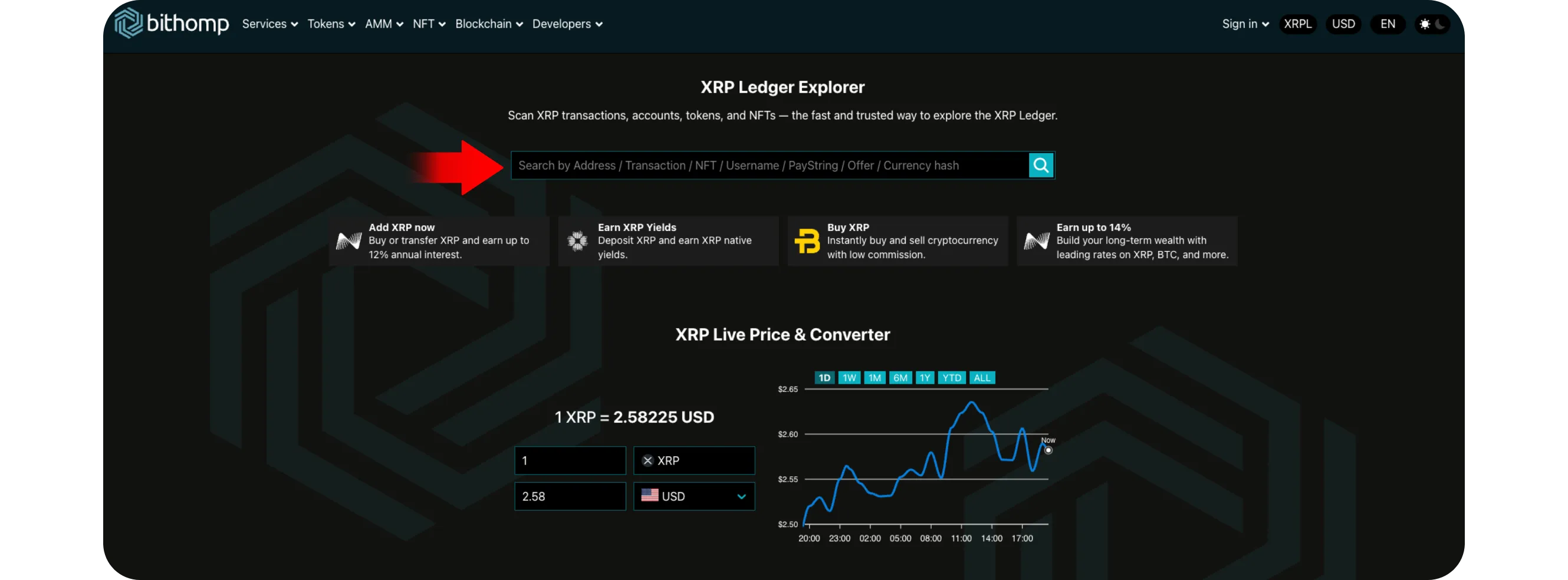Focus the address search input field
The height and width of the screenshot is (580, 1568).
point(770,166)
